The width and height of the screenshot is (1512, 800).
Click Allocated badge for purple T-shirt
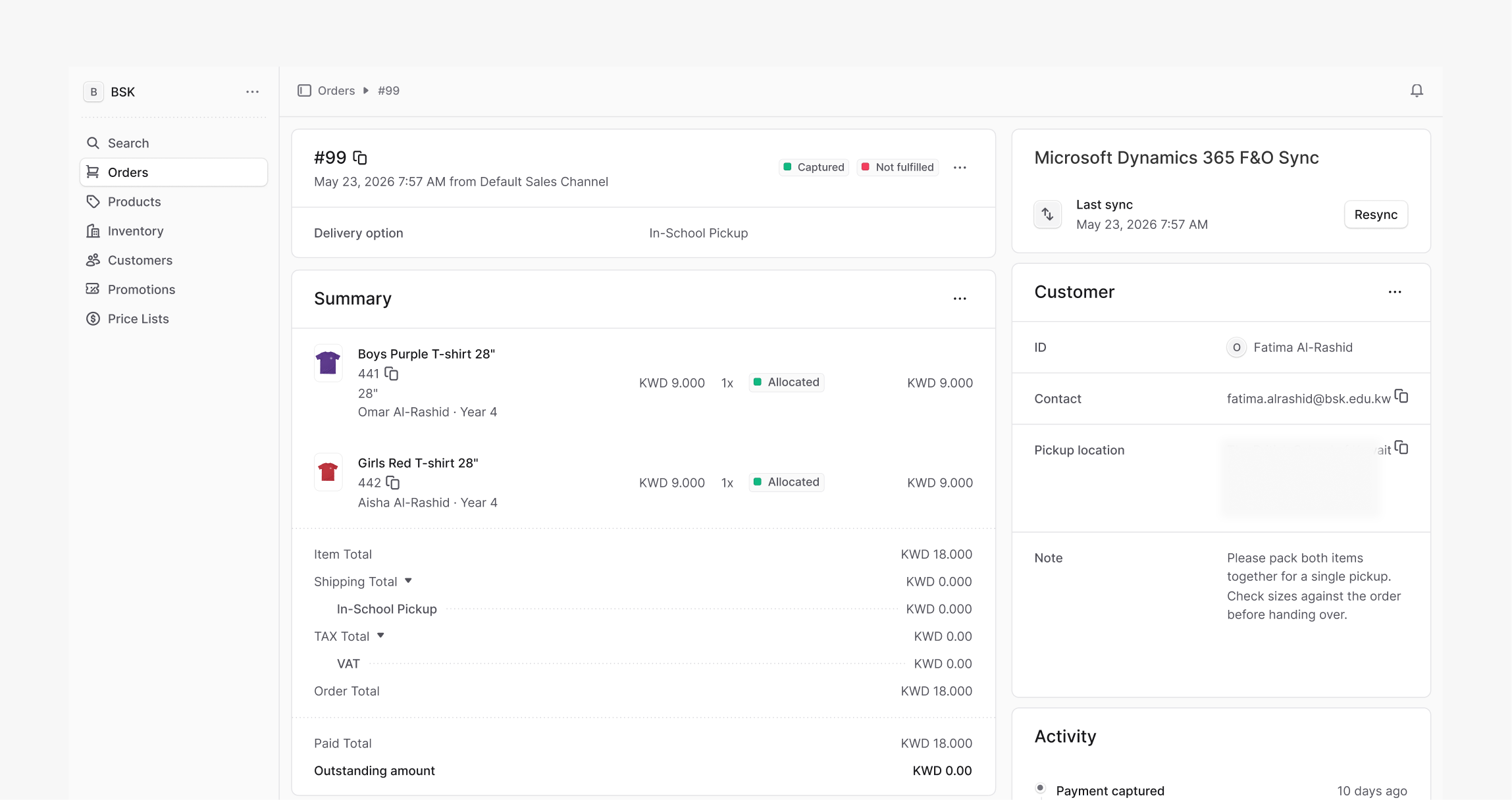787,382
